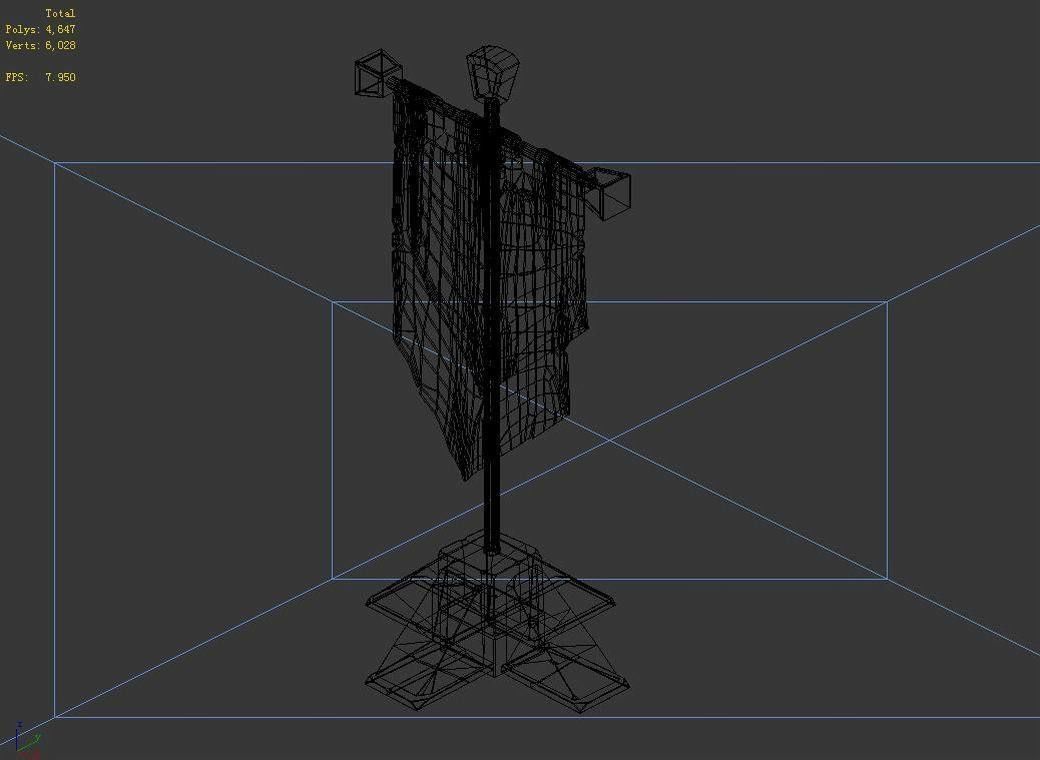
Task: Select the left cube cap on crossbar
Action: click(x=379, y=73)
